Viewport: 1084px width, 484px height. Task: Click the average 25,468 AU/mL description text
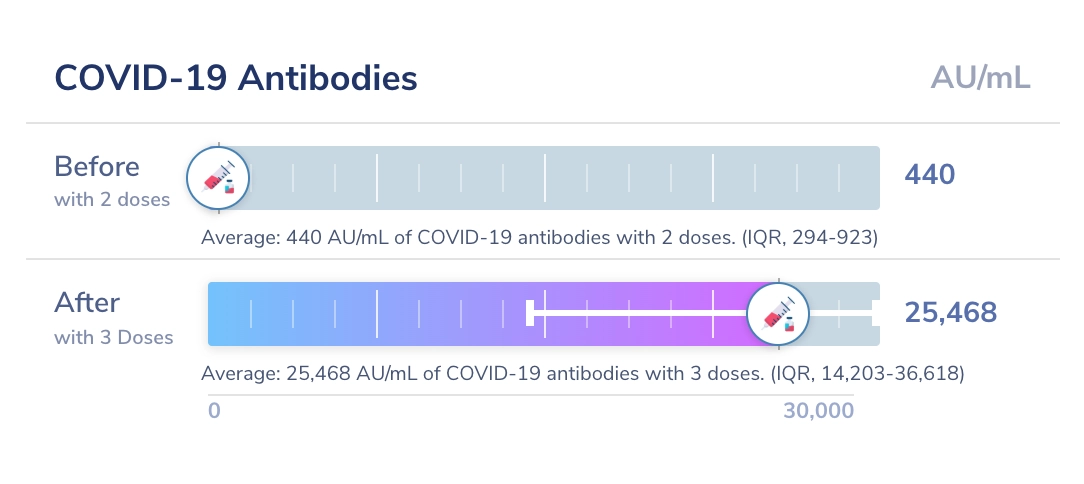click(582, 374)
